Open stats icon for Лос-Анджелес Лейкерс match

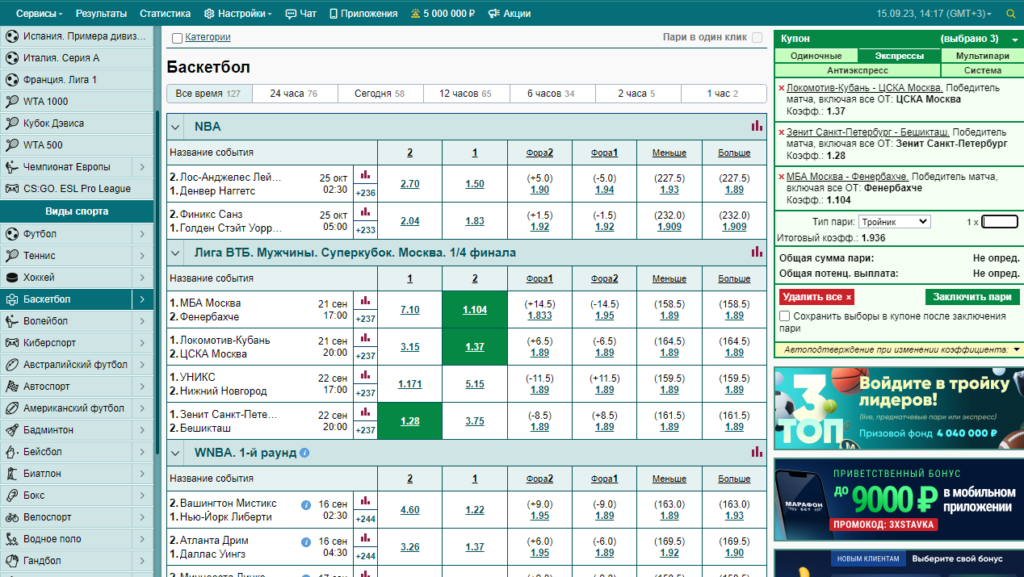[365, 175]
